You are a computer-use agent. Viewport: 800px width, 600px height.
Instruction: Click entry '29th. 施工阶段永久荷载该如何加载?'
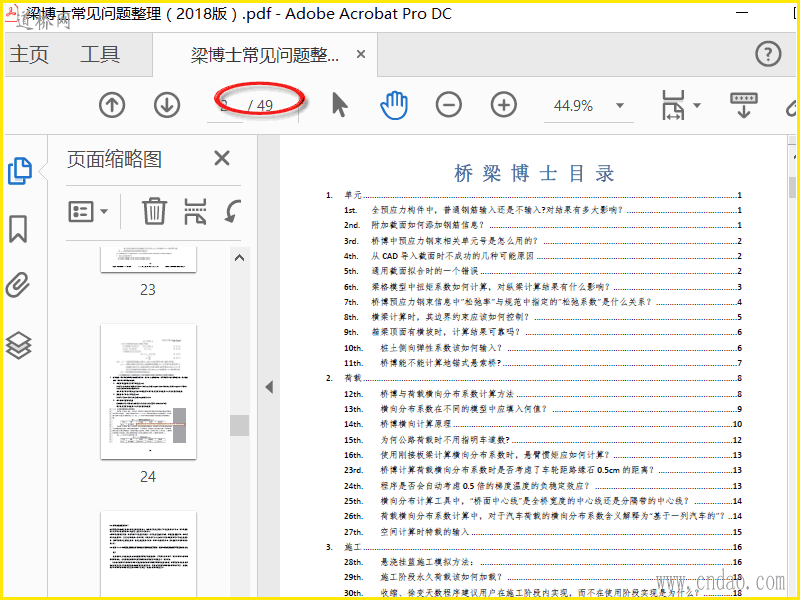tap(543, 577)
